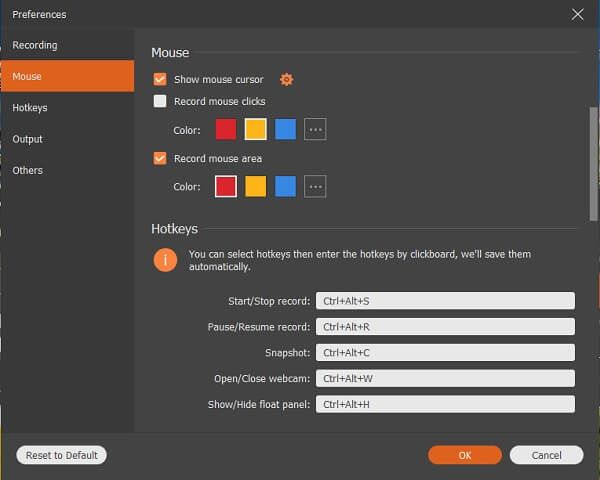
Task: Switch to the Recording tab
Action: [x=35, y=45]
